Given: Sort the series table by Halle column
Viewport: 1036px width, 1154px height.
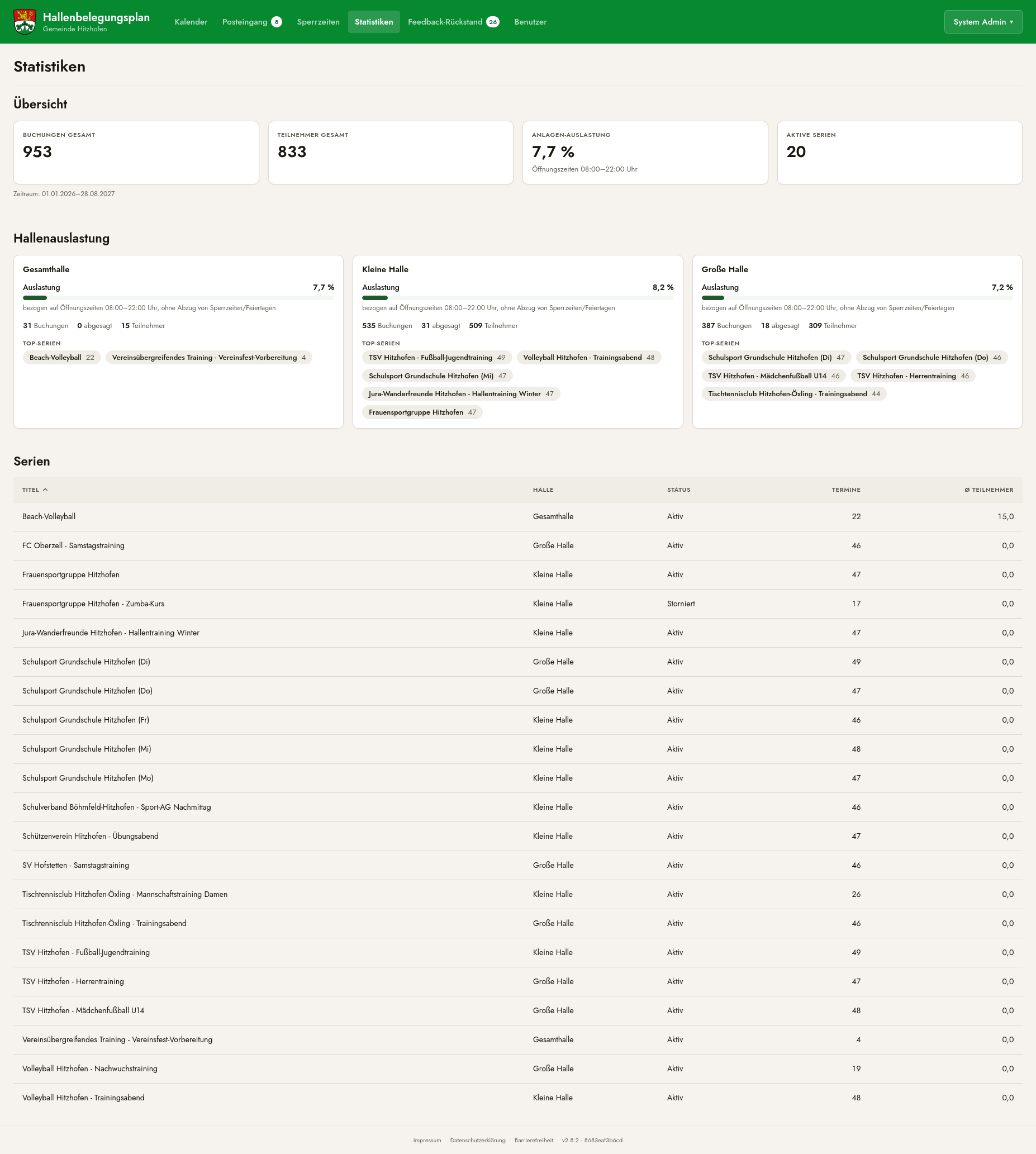Looking at the screenshot, I should 543,490.
